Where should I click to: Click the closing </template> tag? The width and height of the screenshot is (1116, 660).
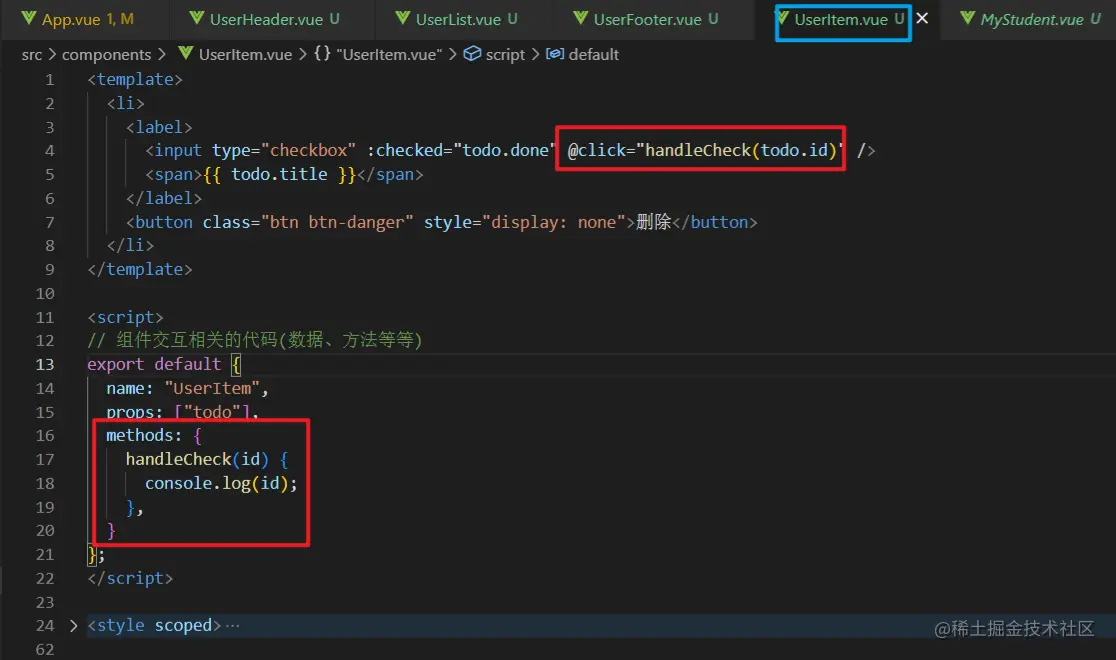[140, 269]
